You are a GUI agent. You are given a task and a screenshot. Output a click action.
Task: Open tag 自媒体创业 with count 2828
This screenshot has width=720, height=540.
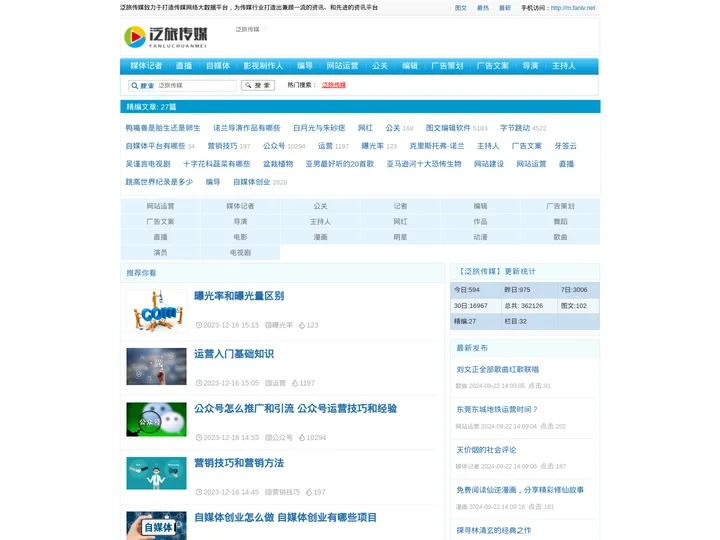point(251,182)
